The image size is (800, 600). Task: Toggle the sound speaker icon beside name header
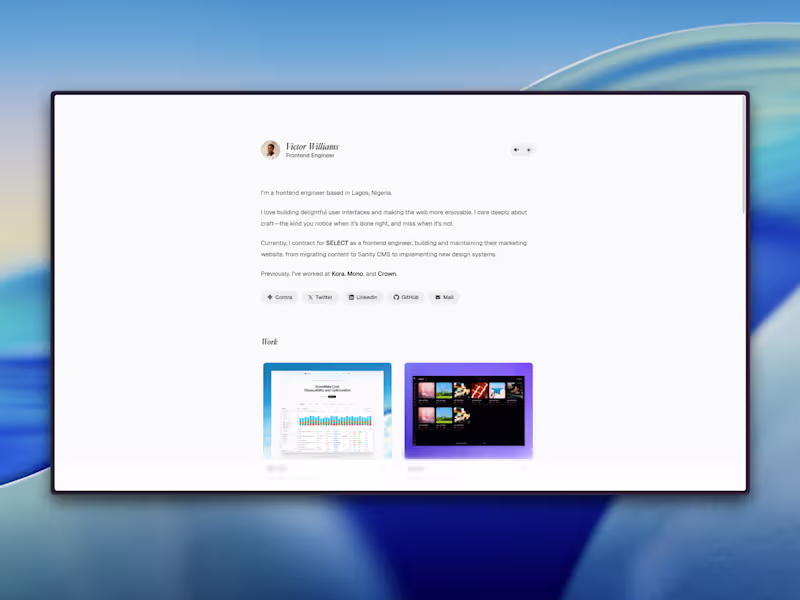tap(516, 150)
